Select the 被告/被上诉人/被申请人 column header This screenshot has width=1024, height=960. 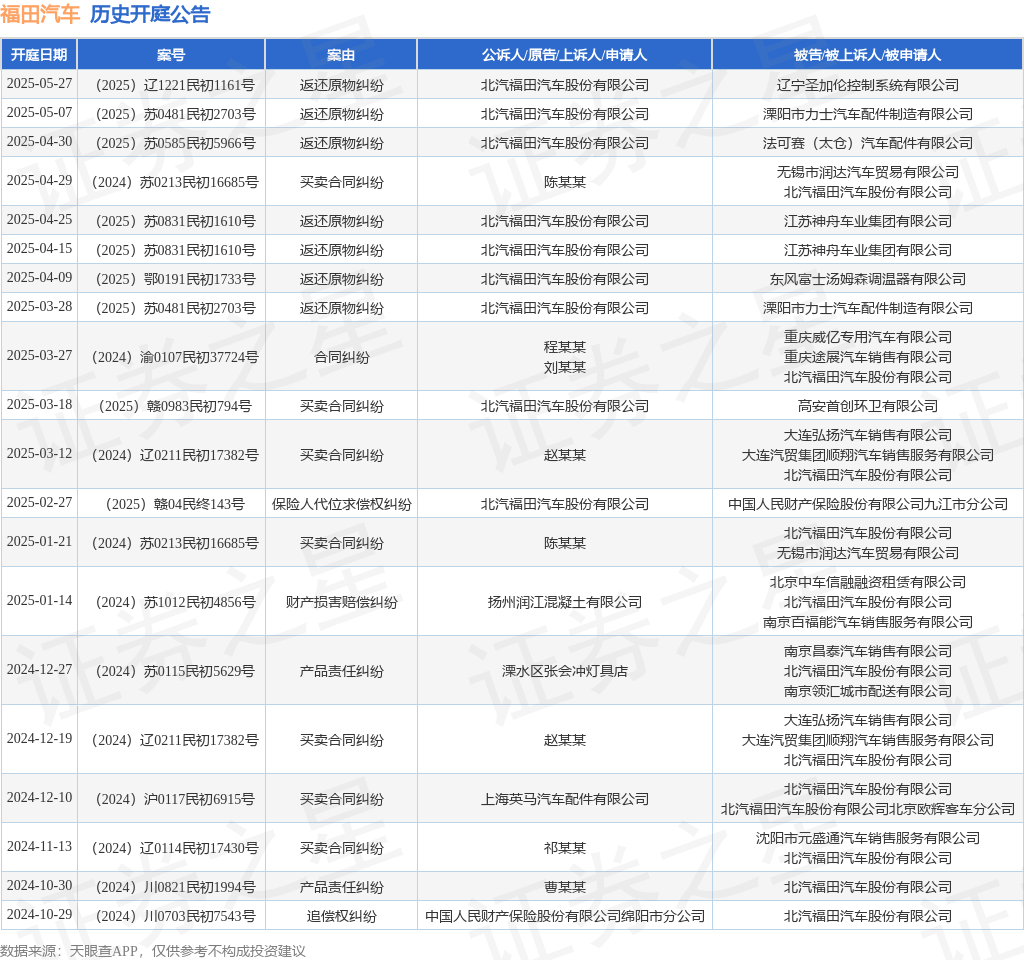pos(867,55)
